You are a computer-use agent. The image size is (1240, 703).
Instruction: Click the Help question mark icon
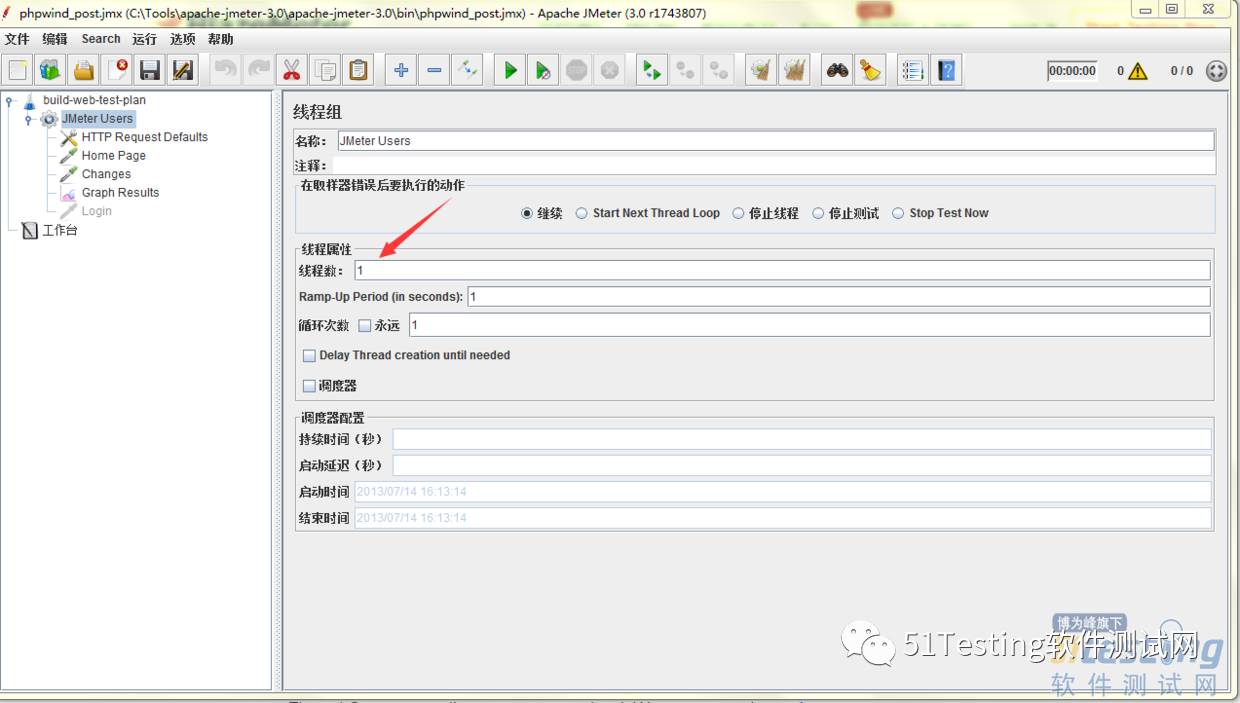click(x=946, y=70)
